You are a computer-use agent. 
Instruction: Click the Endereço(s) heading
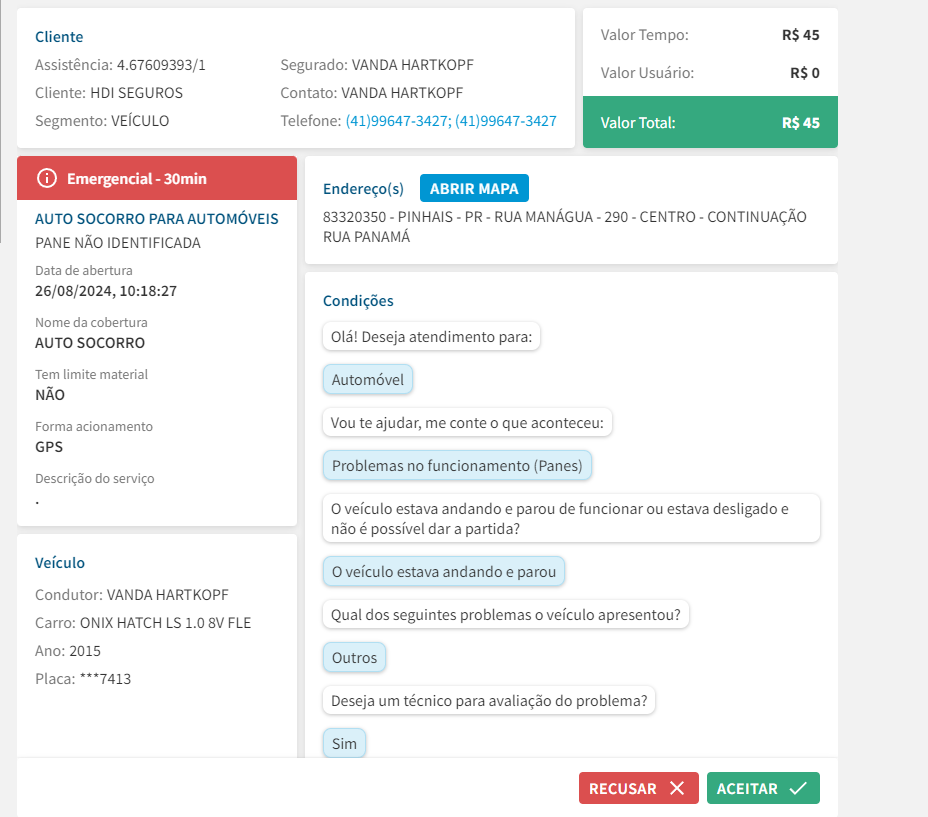(x=363, y=189)
